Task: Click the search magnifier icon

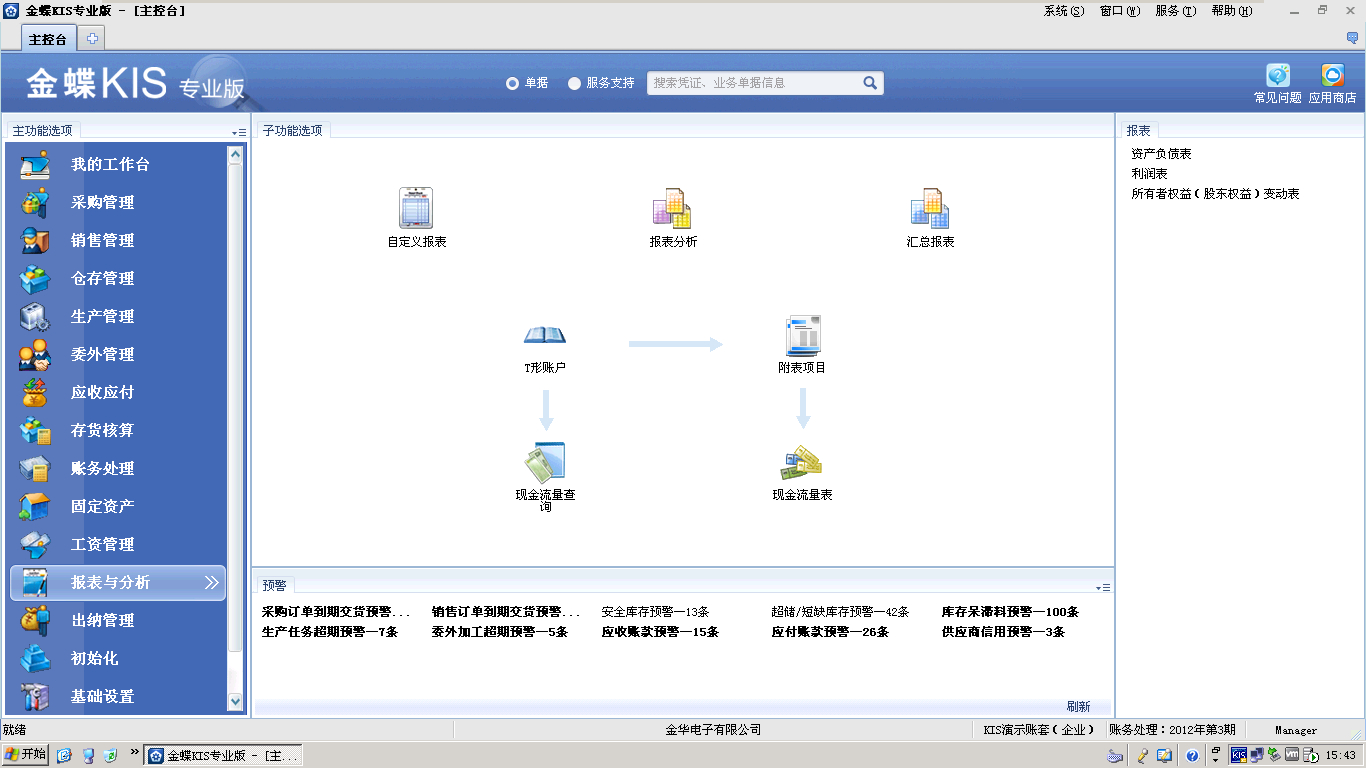Action: pos(870,83)
